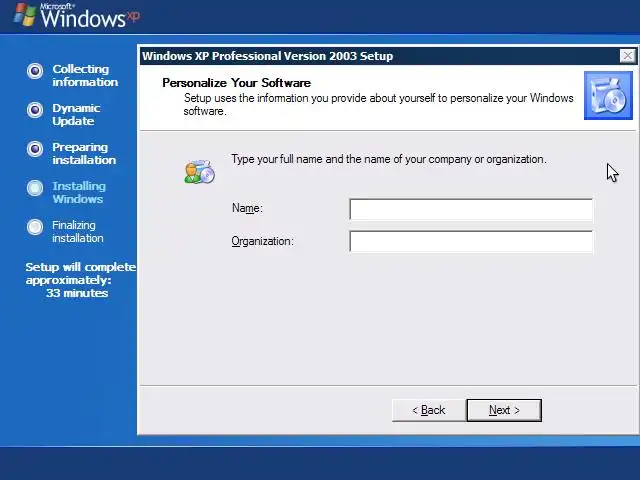The height and width of the screenshot is (480, 640).
Task: Click the 'Installing Windows' step text
Action: click(x=79, y=193)
